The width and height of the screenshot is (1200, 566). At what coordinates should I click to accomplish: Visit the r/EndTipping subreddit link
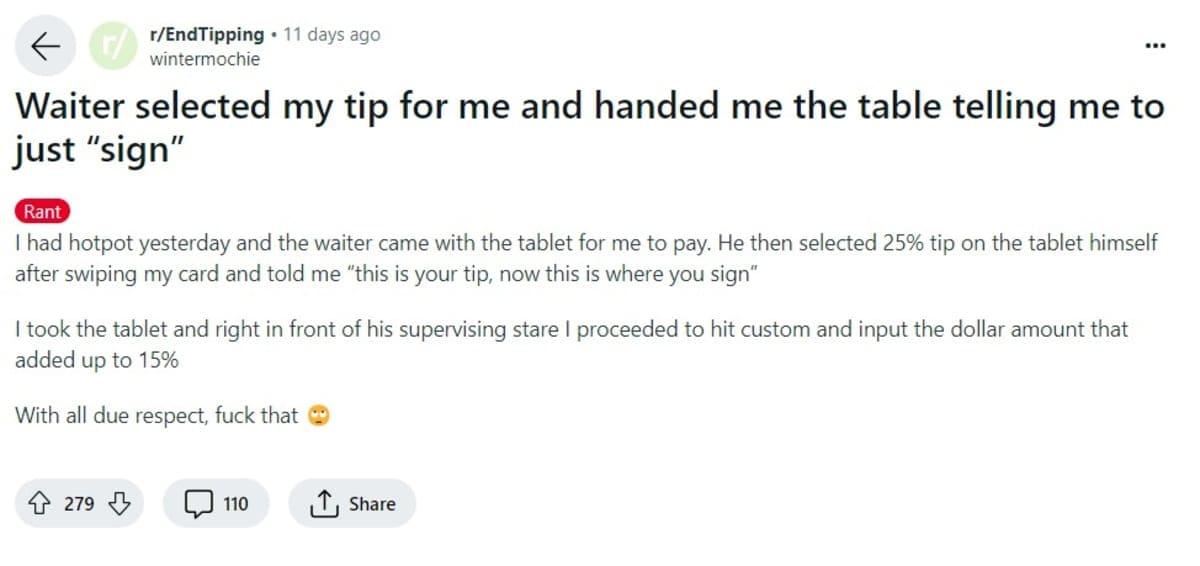[x=207, y=34]
